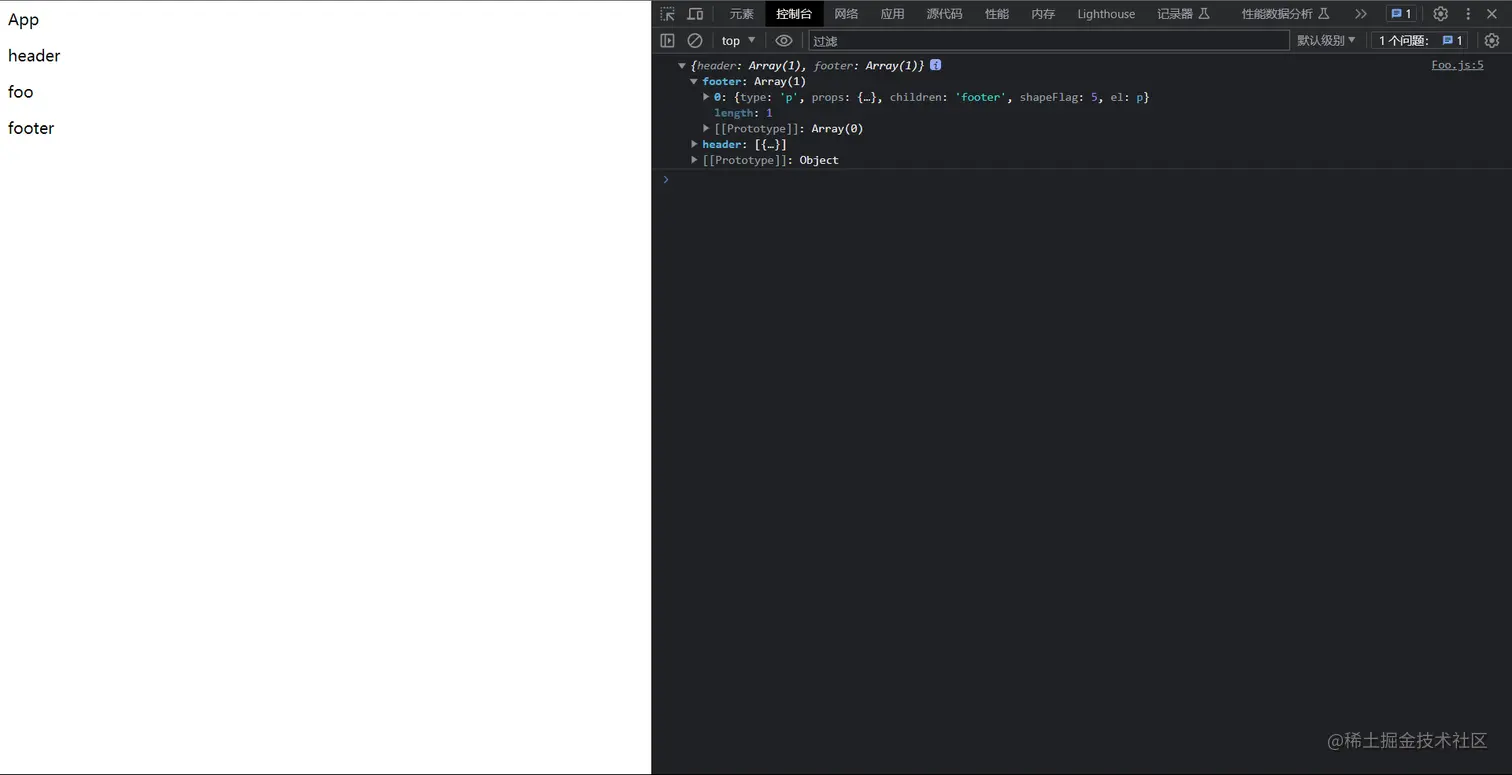Image resolution: width=1512 pixels, height=775 pixels.
Task: Open the 默认级别 log level dropdown
Action: [x=1327, y=41]
